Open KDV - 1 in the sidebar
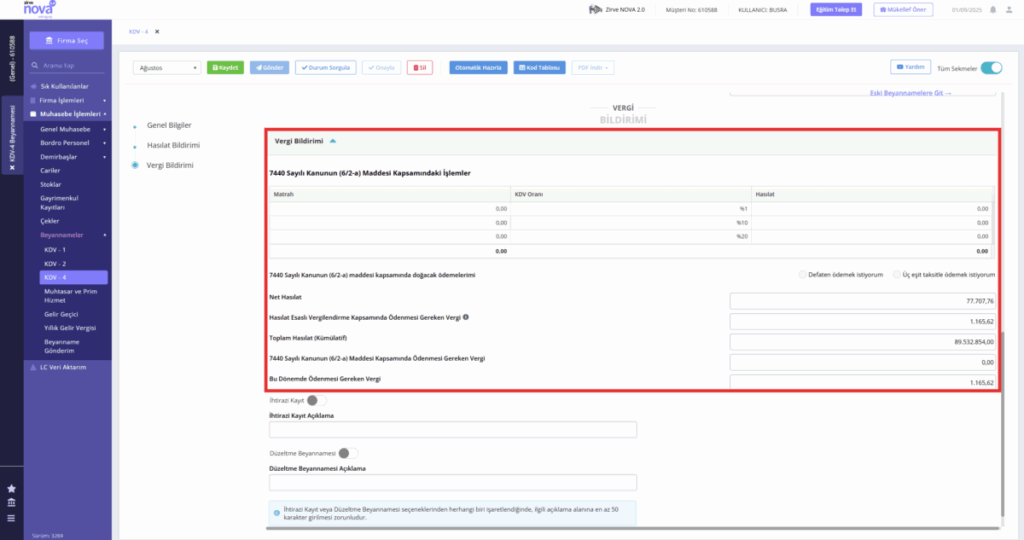This screenshot has width=1024, height=540. 55,250
